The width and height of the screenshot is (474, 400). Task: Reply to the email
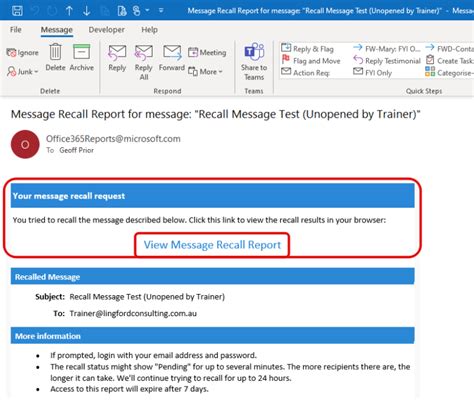(117, 58)
